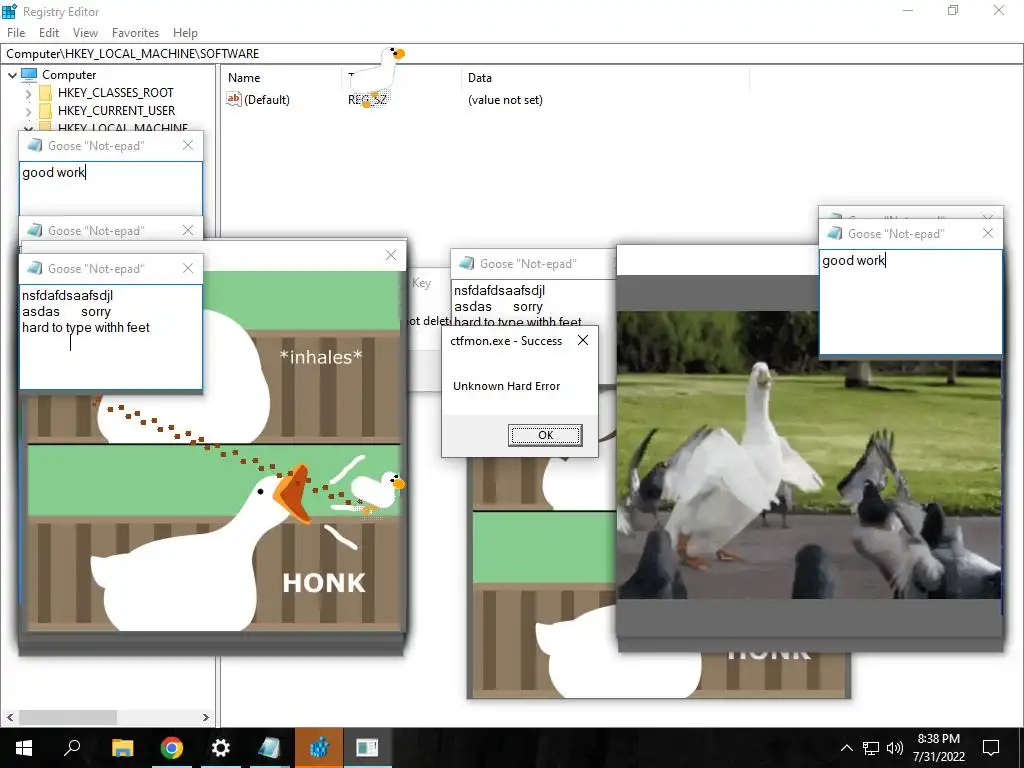Open the Favorites menu in Registry Editor
Viewport: 1024px width, 768px height.
pyautogui.click(x=135, y=33)
